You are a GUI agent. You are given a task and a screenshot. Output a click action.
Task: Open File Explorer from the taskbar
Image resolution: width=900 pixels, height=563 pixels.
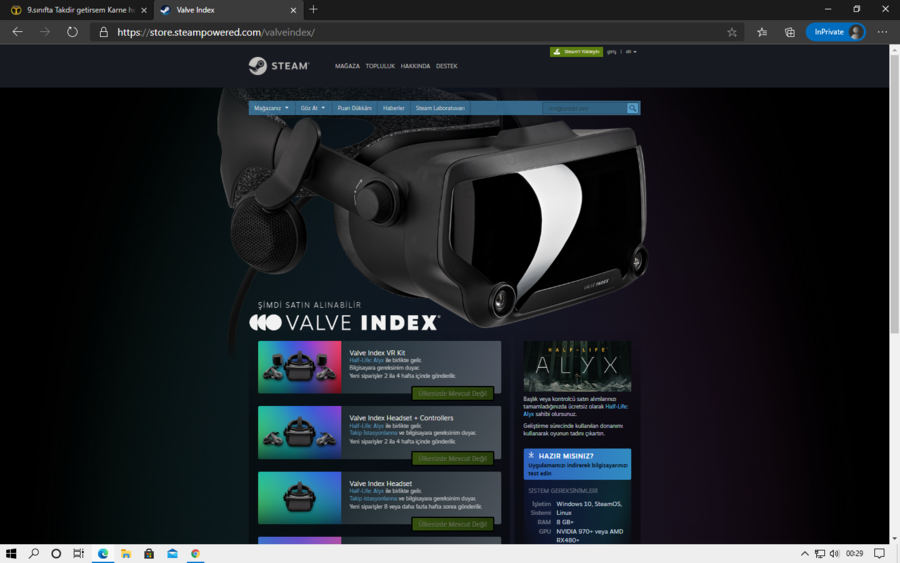(126, 553)
